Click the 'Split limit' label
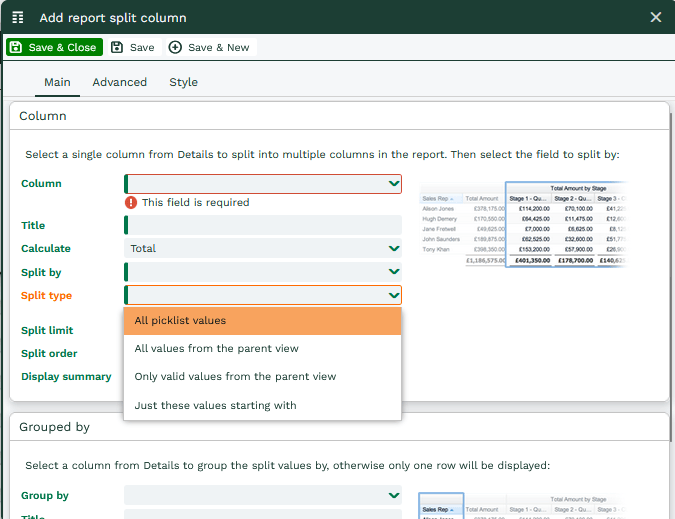 (x=47, y=331)
